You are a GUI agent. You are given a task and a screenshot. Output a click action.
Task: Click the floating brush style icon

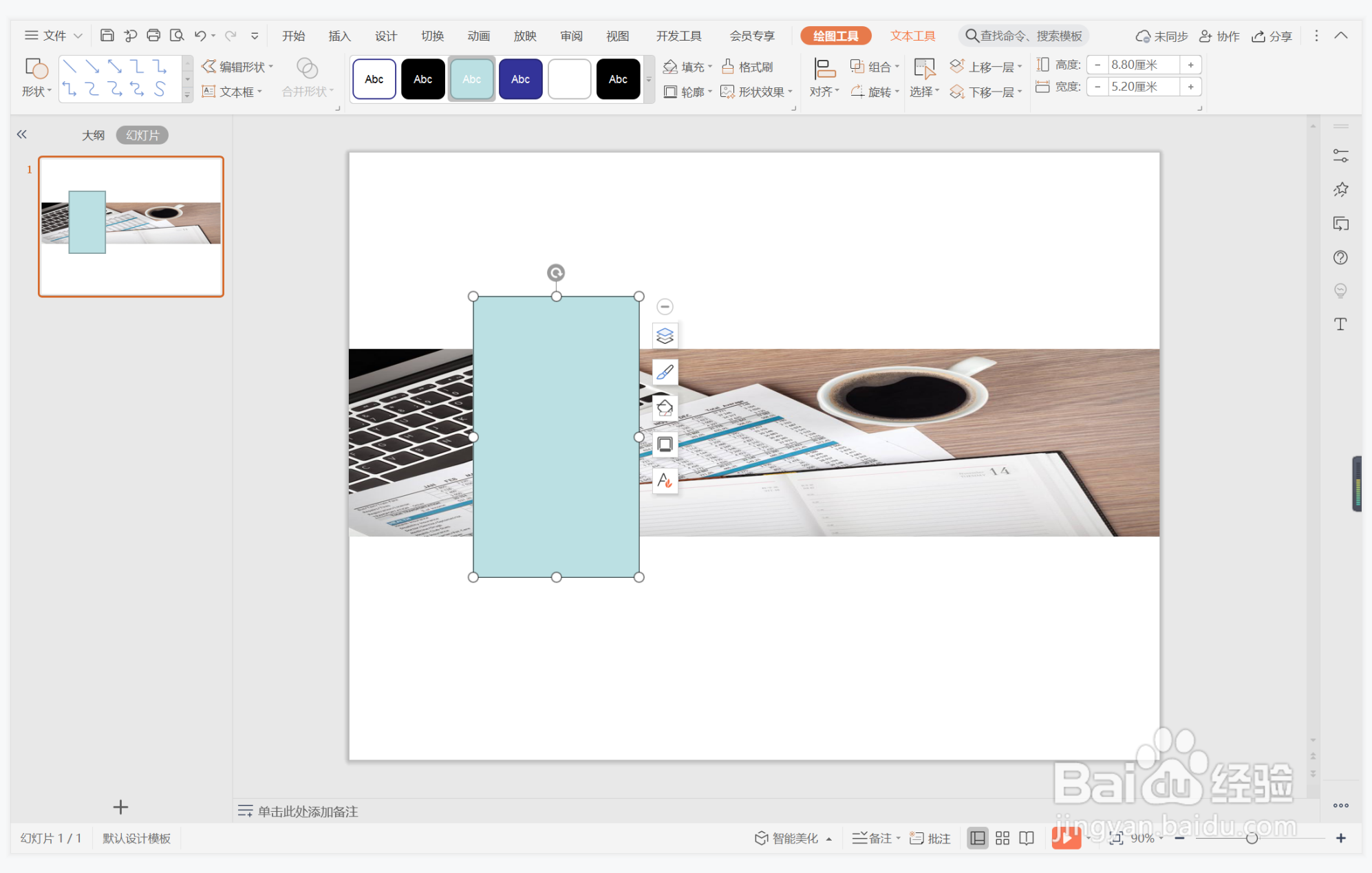[665, 372]
